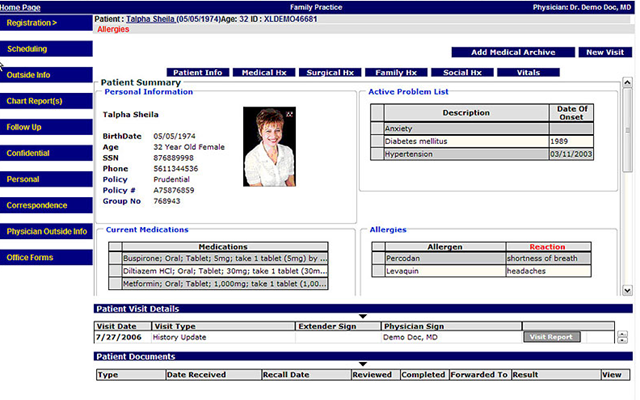Click the Buspirone medication entry
The height and width of the screenshot is (400, 640).
point(225,258)
